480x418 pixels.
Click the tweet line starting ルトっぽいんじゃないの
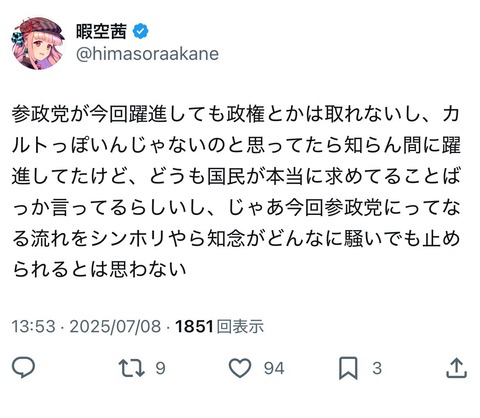click(236, 145)
